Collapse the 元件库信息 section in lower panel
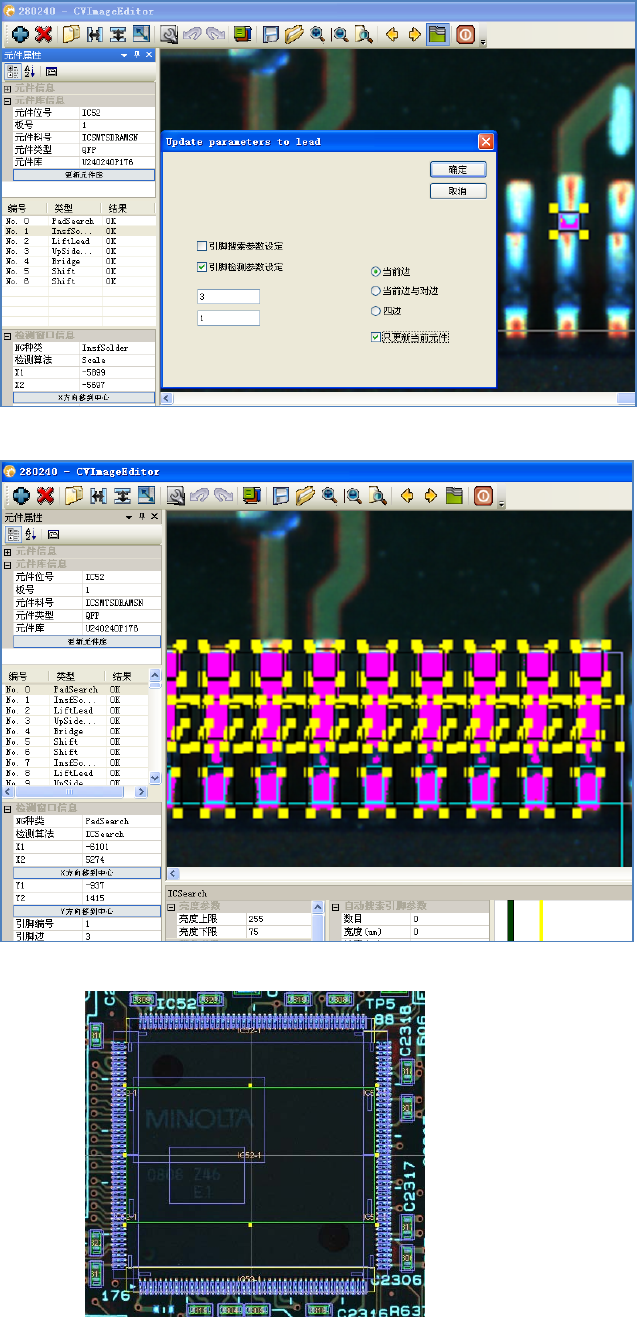The width and height of the screenshot is (637, 1317). coord(7,564)
